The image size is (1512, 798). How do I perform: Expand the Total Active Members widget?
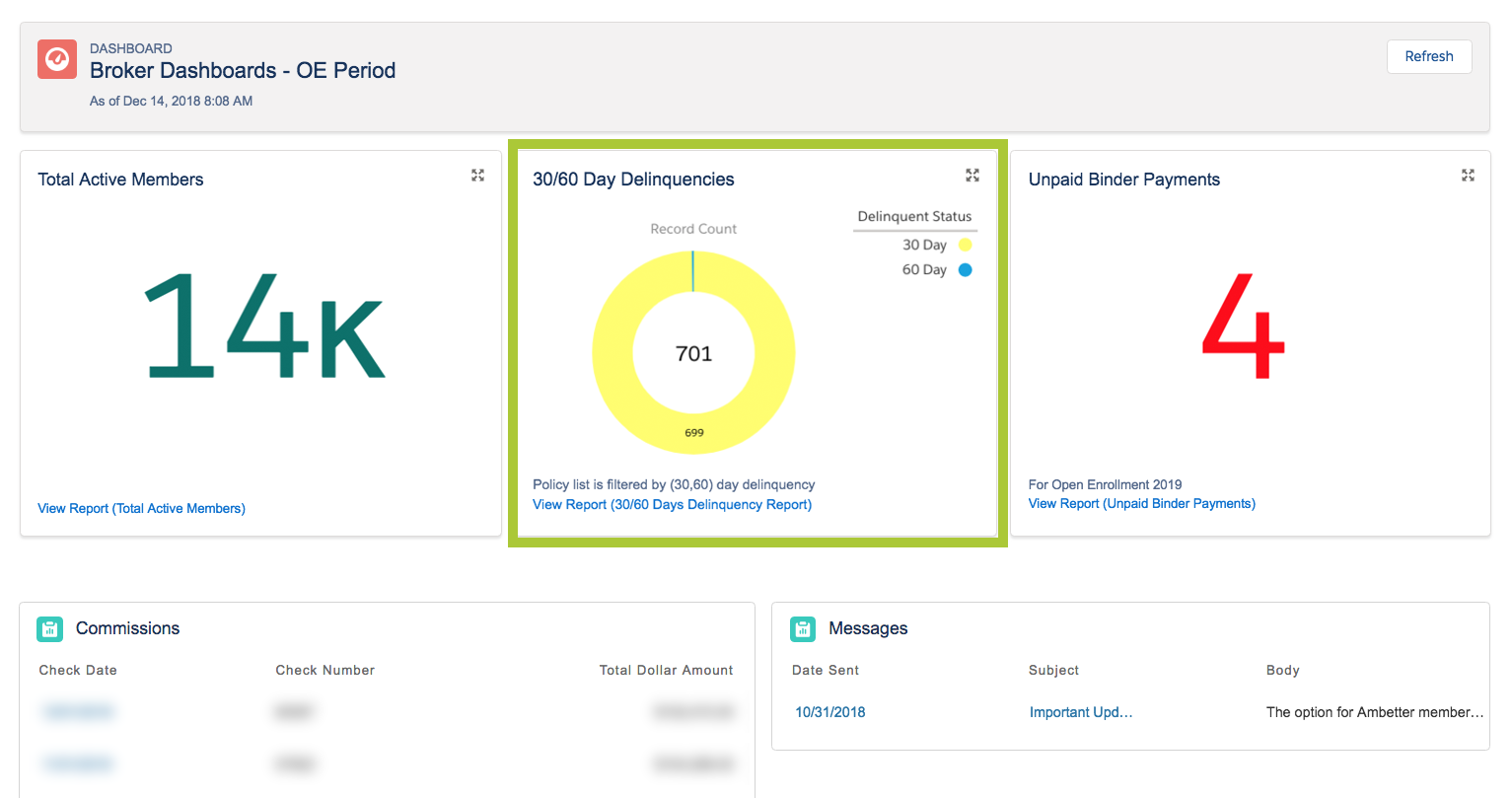(x=477, y=176)
